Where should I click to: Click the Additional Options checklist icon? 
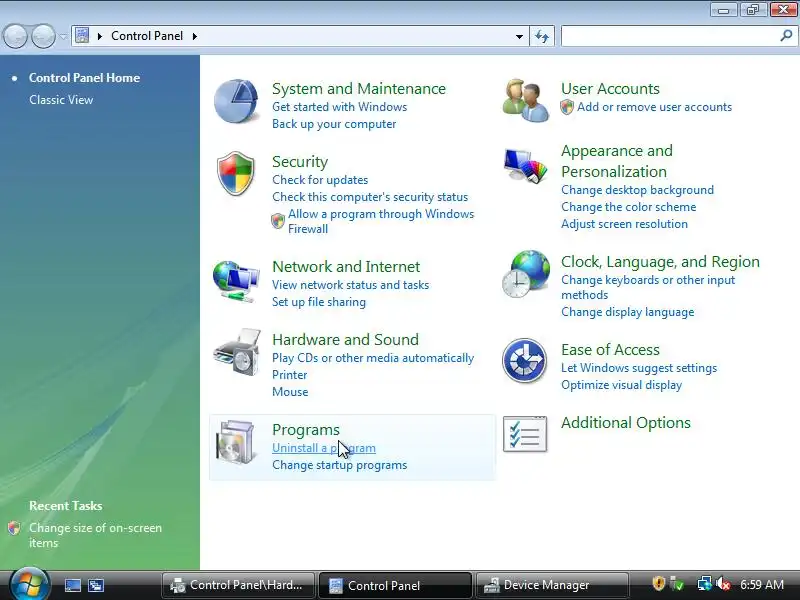pyautogui.click(x=524, y=434)
